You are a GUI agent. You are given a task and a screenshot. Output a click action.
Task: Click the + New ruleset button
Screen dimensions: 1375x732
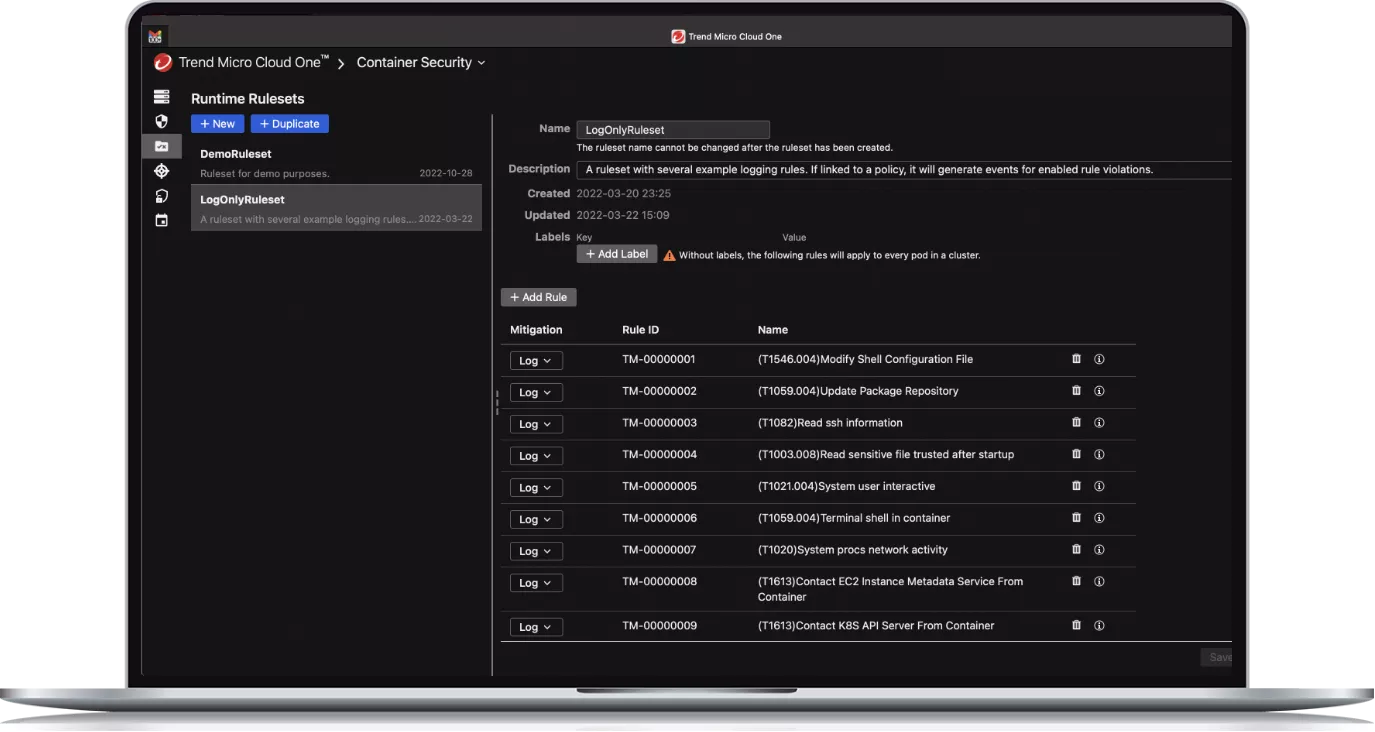pyautogui.click(x=217, y=124)
